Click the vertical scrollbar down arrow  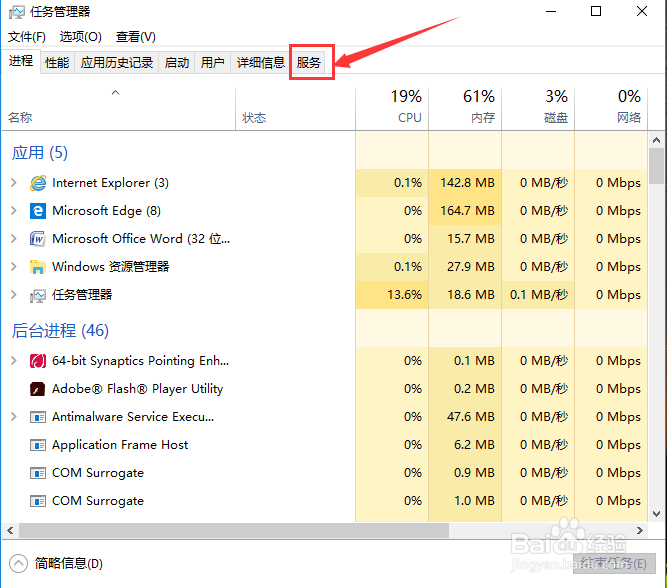tap(656, 514)
